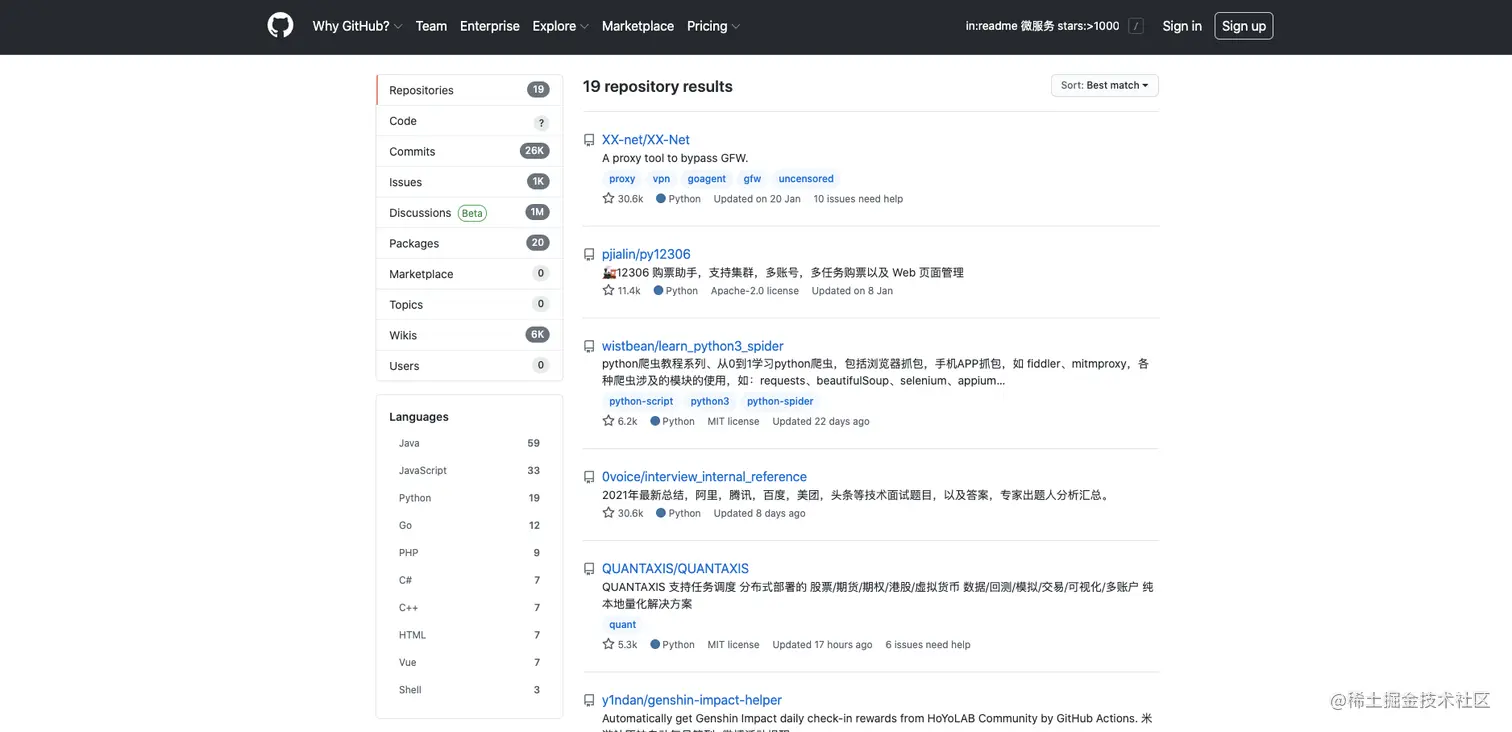1512x732 pixels.
Task: Open the QUANTAXIS/QUANTAXIS repository
Action: click(675, 569)
